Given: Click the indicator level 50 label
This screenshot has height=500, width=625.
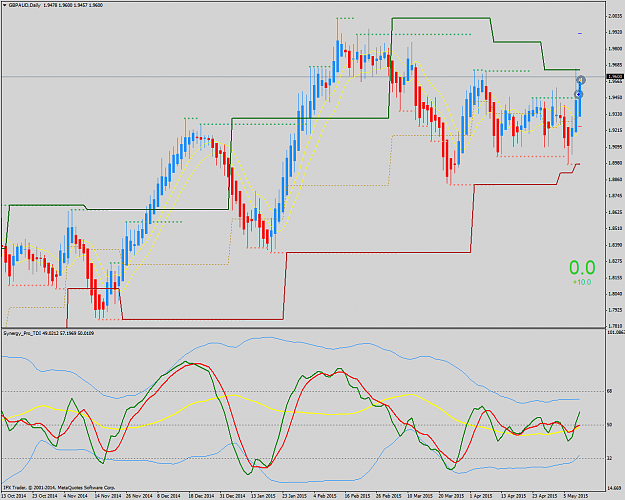Looking at the screenshot, I should coord(609,425).
